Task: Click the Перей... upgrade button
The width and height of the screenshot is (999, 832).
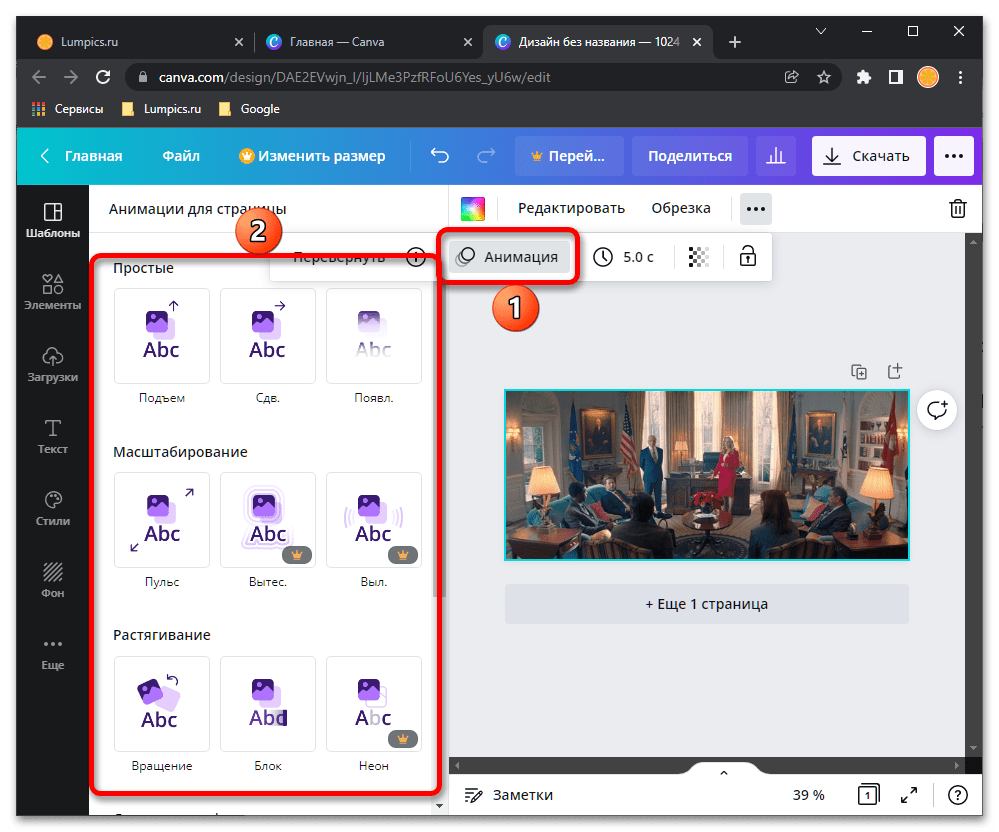Action: 569,155
